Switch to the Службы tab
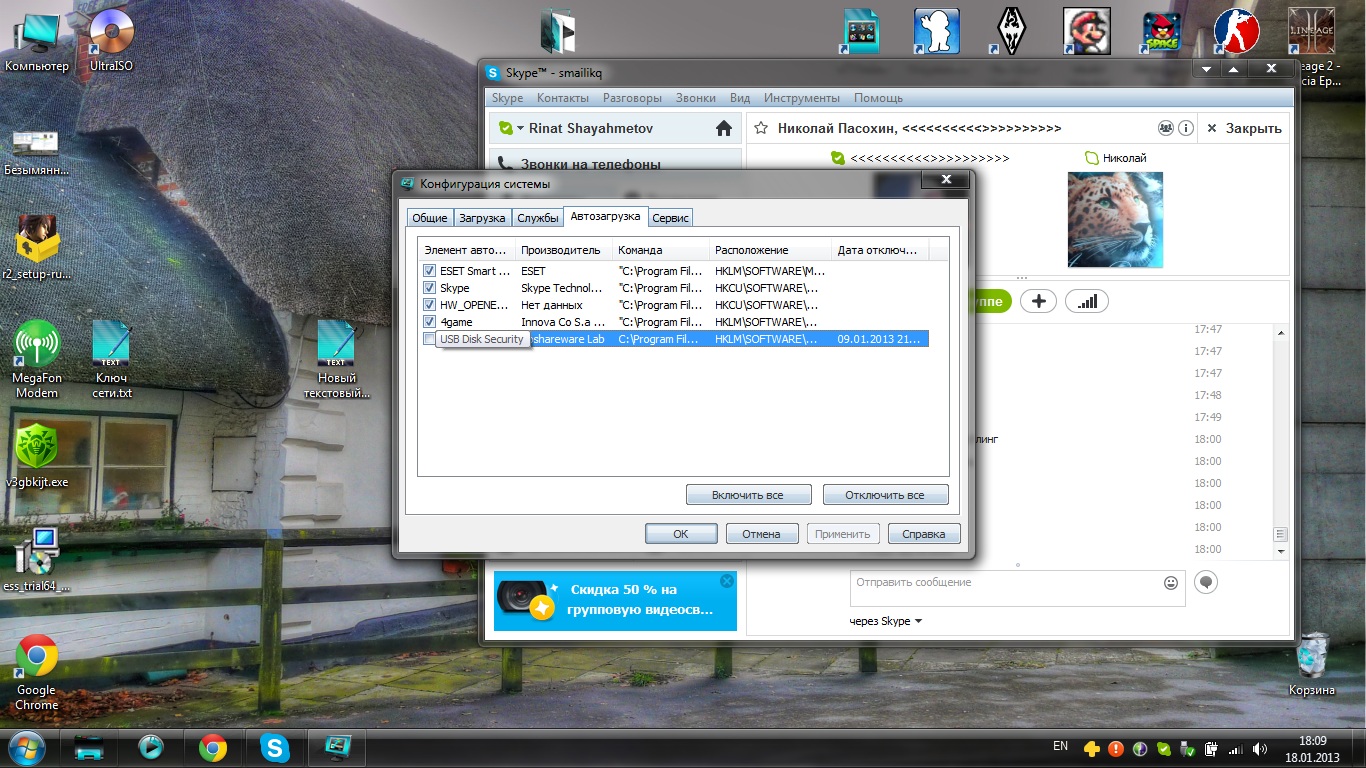The image size is (1366, 768). (538, 217)
